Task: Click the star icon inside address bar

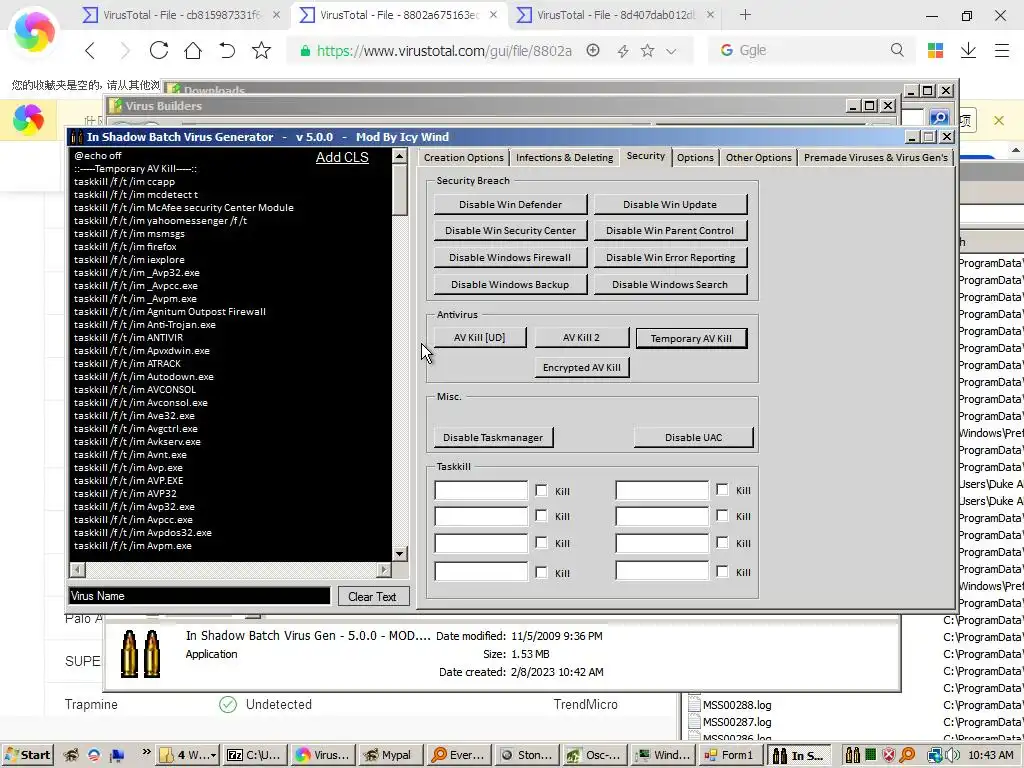Action: coord(647,50)
